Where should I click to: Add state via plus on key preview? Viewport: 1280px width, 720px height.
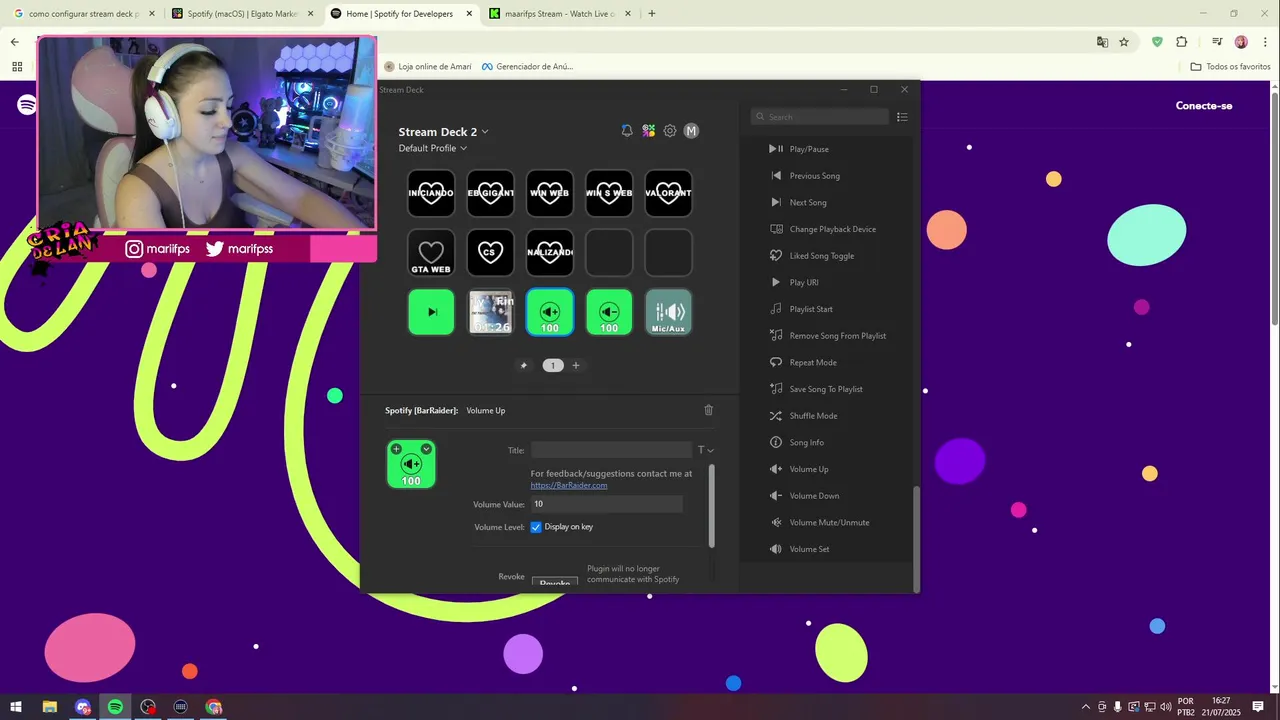[396, 449]
